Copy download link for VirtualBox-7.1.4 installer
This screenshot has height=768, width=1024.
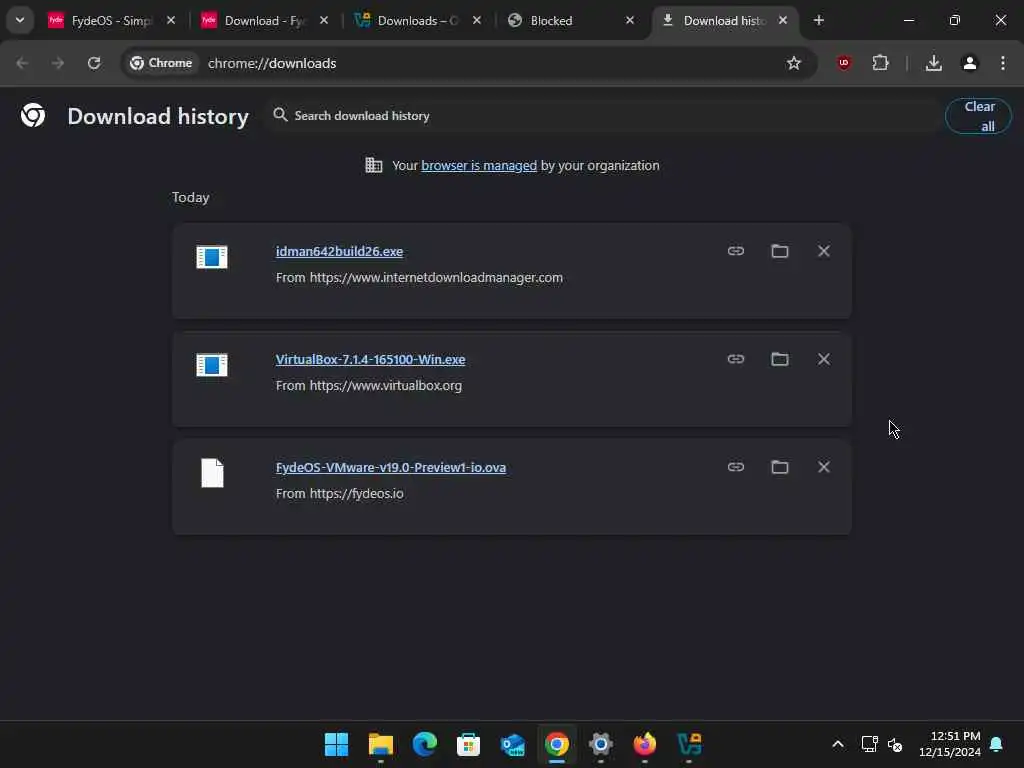click(735, 359)
